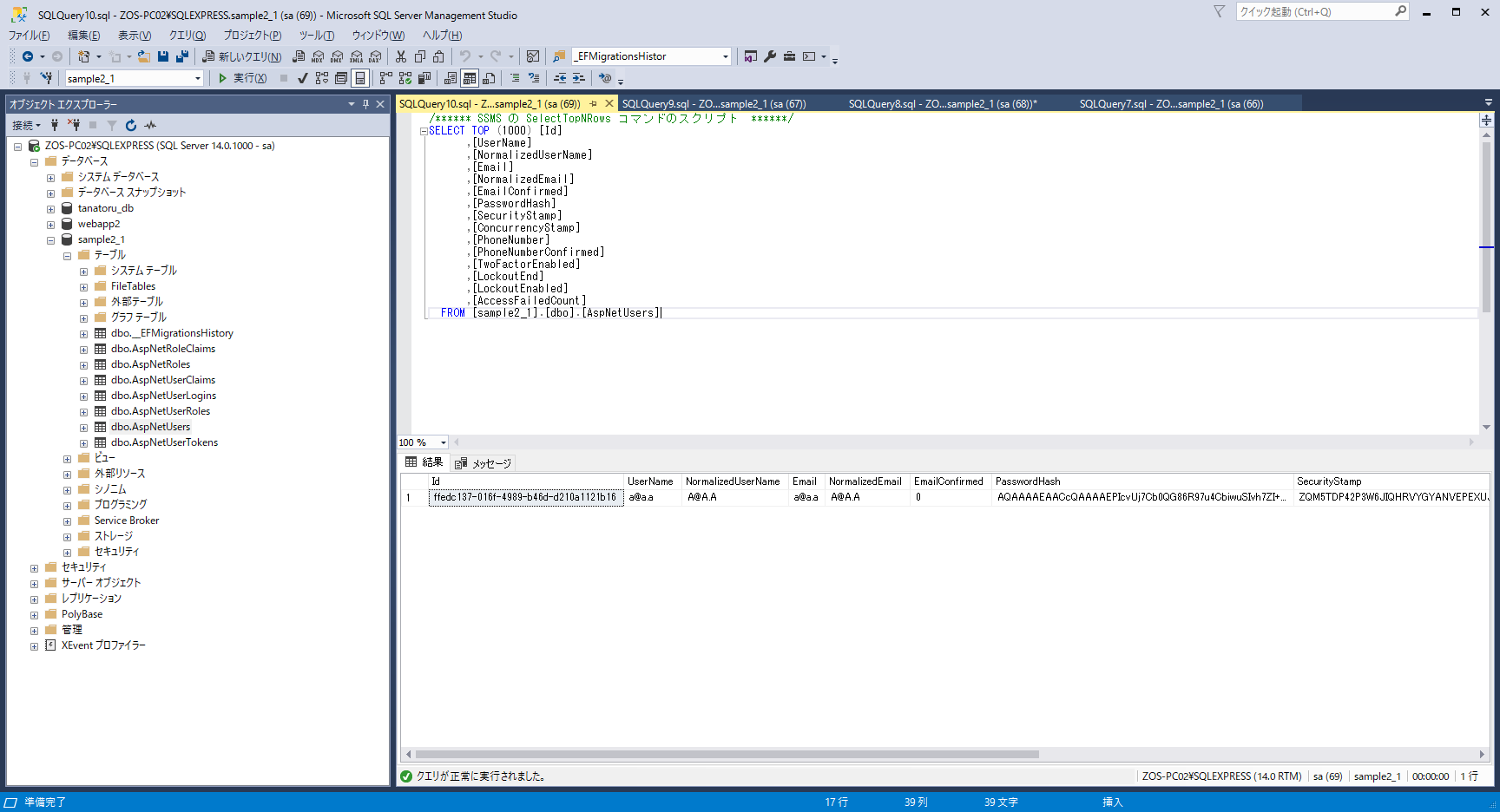Image resolution: width=1500 pixels, height=812 pixels.
Task: Click the Save All icon
Action: coord(182,56)
